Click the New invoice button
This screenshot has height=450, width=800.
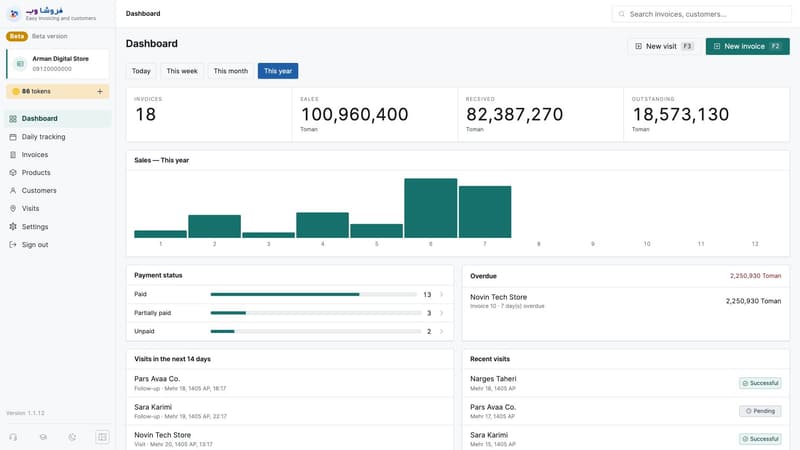(747, 46)
